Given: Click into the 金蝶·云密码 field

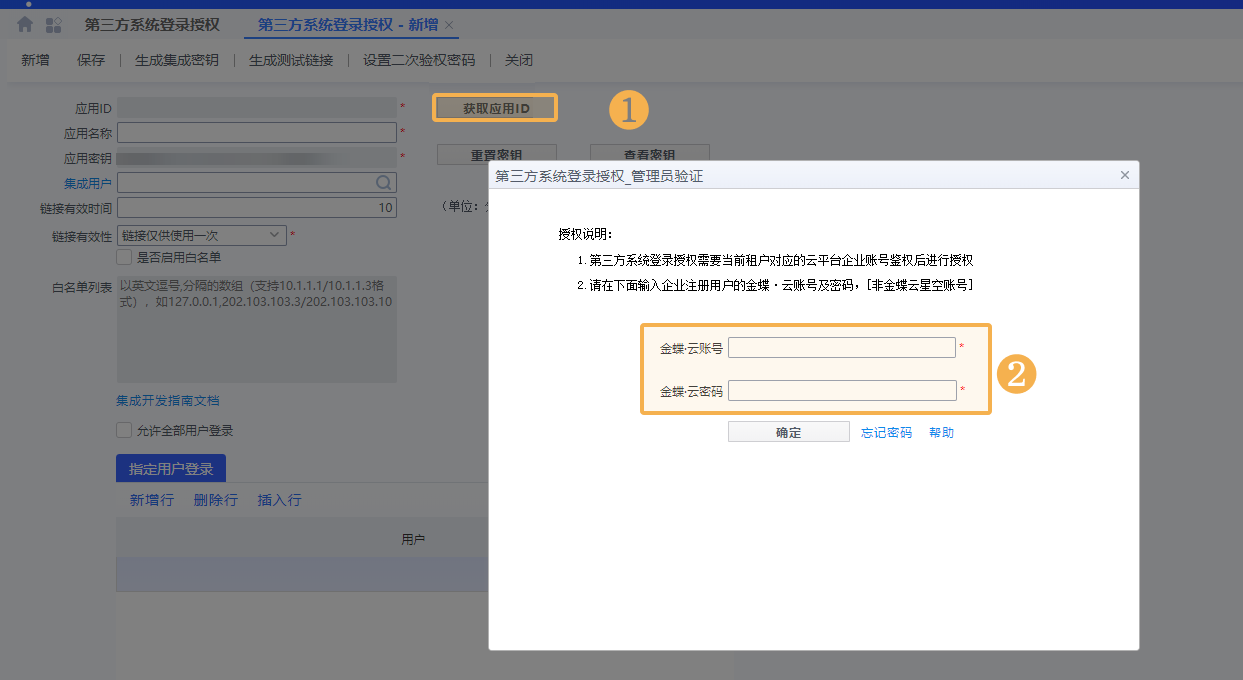Looking at the screenshot, I should [841, 391].
